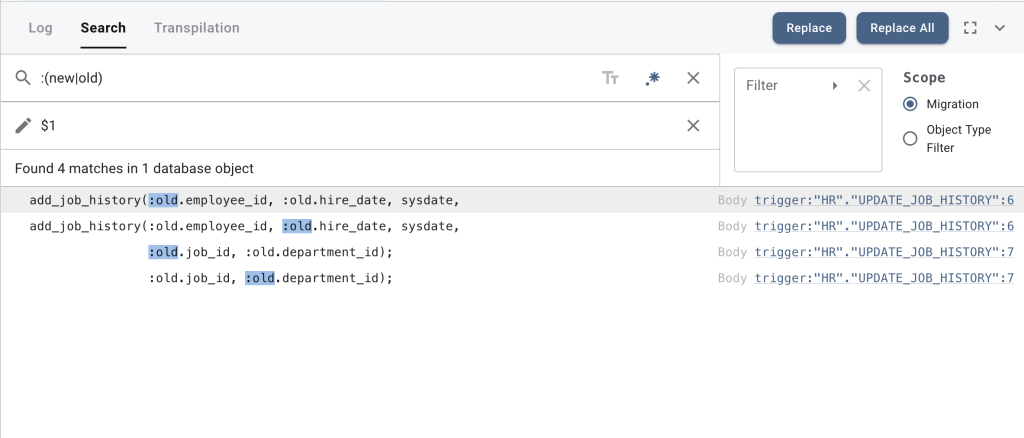1024x438 pixels.
Task: Expand the Filter arrow
Action: 835,86
